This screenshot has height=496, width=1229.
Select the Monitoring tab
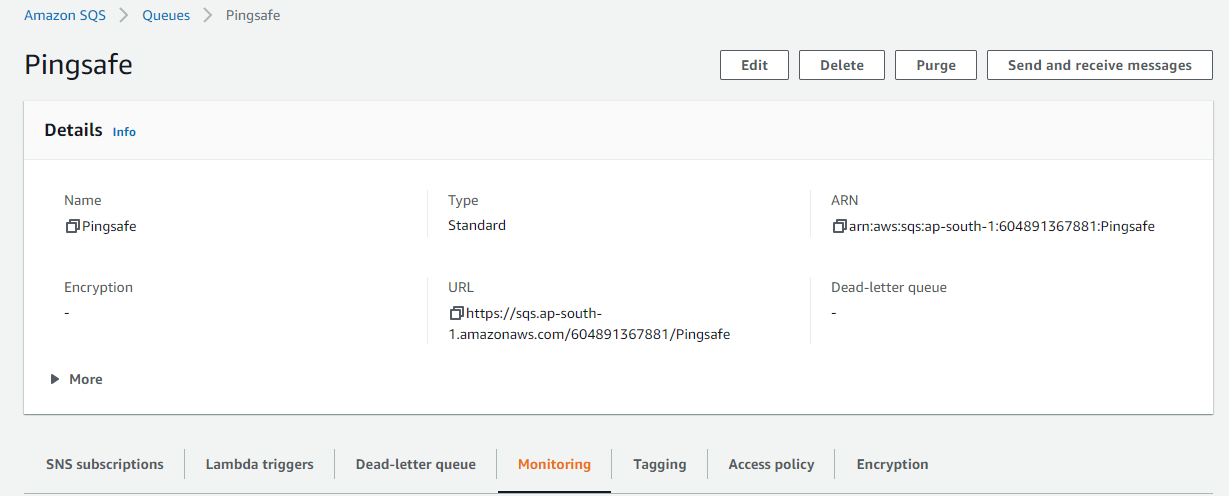click(x=554, y=464)
